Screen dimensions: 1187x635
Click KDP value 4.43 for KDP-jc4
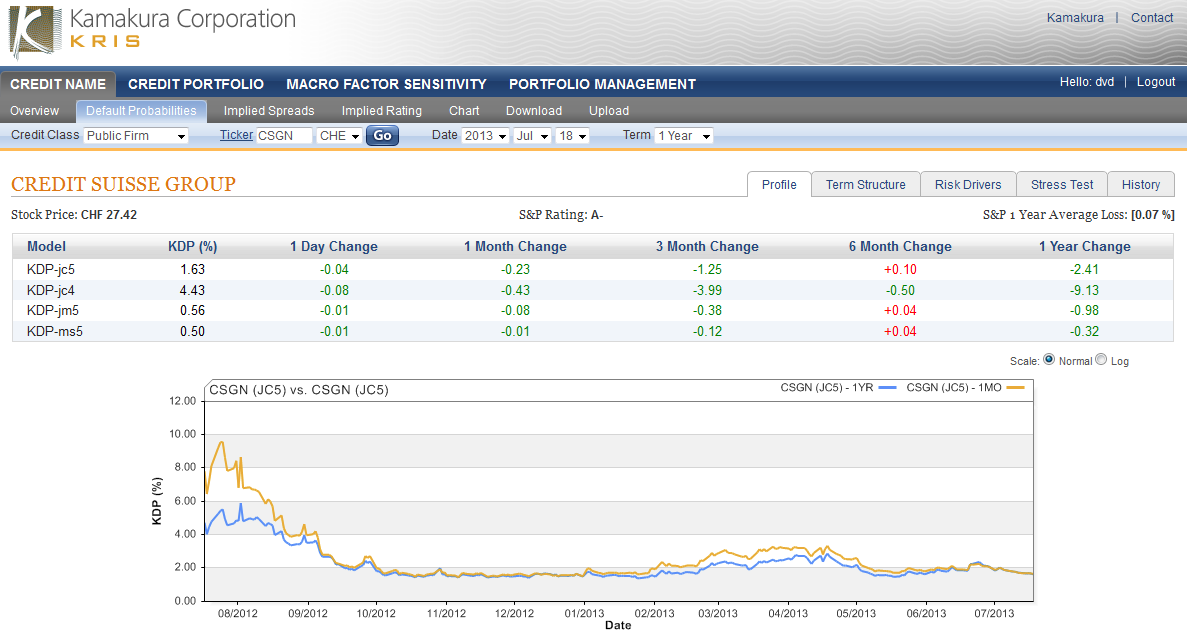[x=192, y=290]
